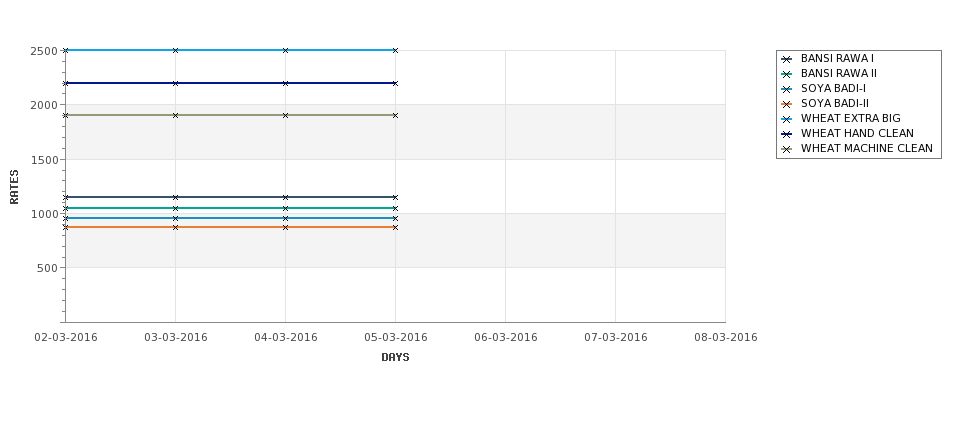Click the green line data point on 04-03-2016
This screenshot has height=429, width=975.
click(x=285, y=208)
